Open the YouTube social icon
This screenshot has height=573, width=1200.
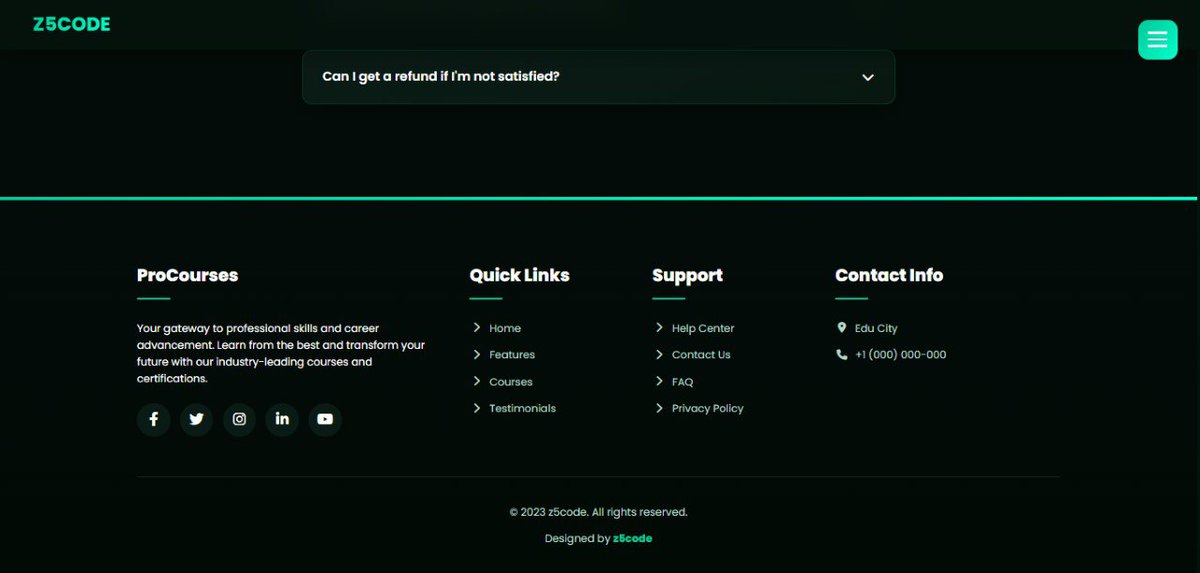click(325, 419)
